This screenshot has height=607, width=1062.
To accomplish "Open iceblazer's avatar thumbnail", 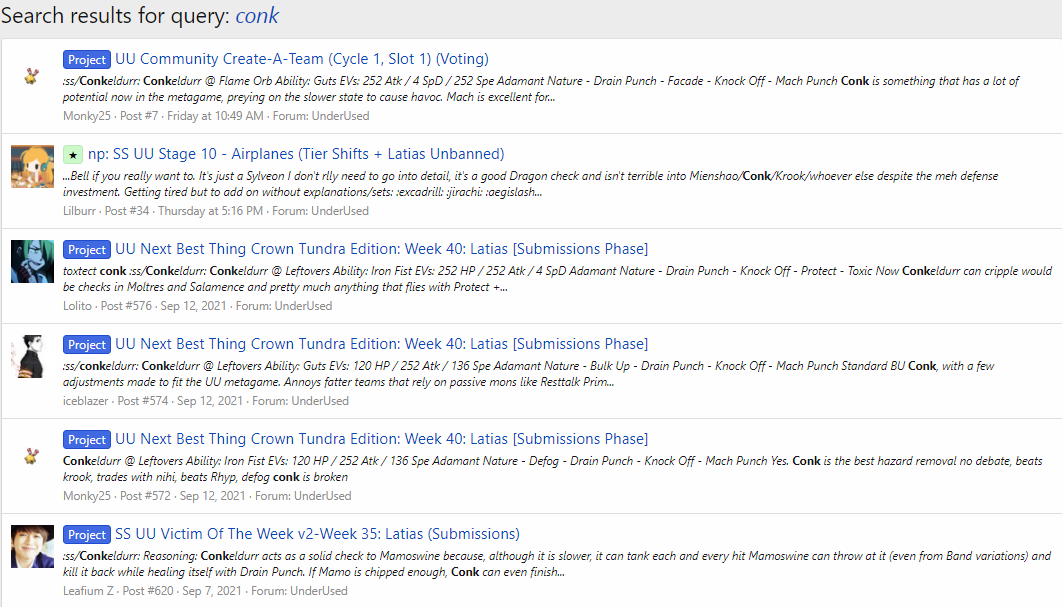I will (33, 356).
